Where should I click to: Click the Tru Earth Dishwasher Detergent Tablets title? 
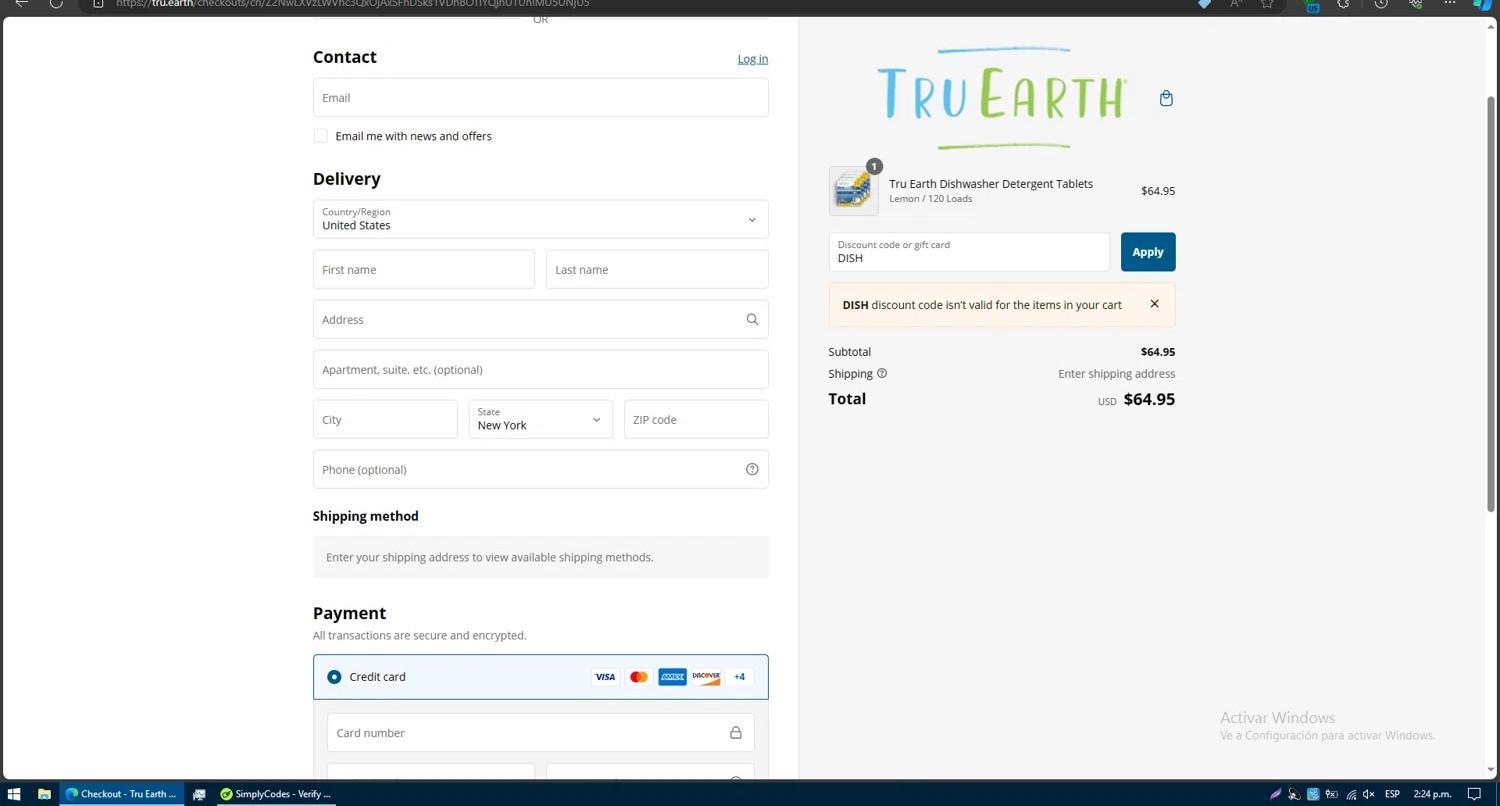click(991, 184)
